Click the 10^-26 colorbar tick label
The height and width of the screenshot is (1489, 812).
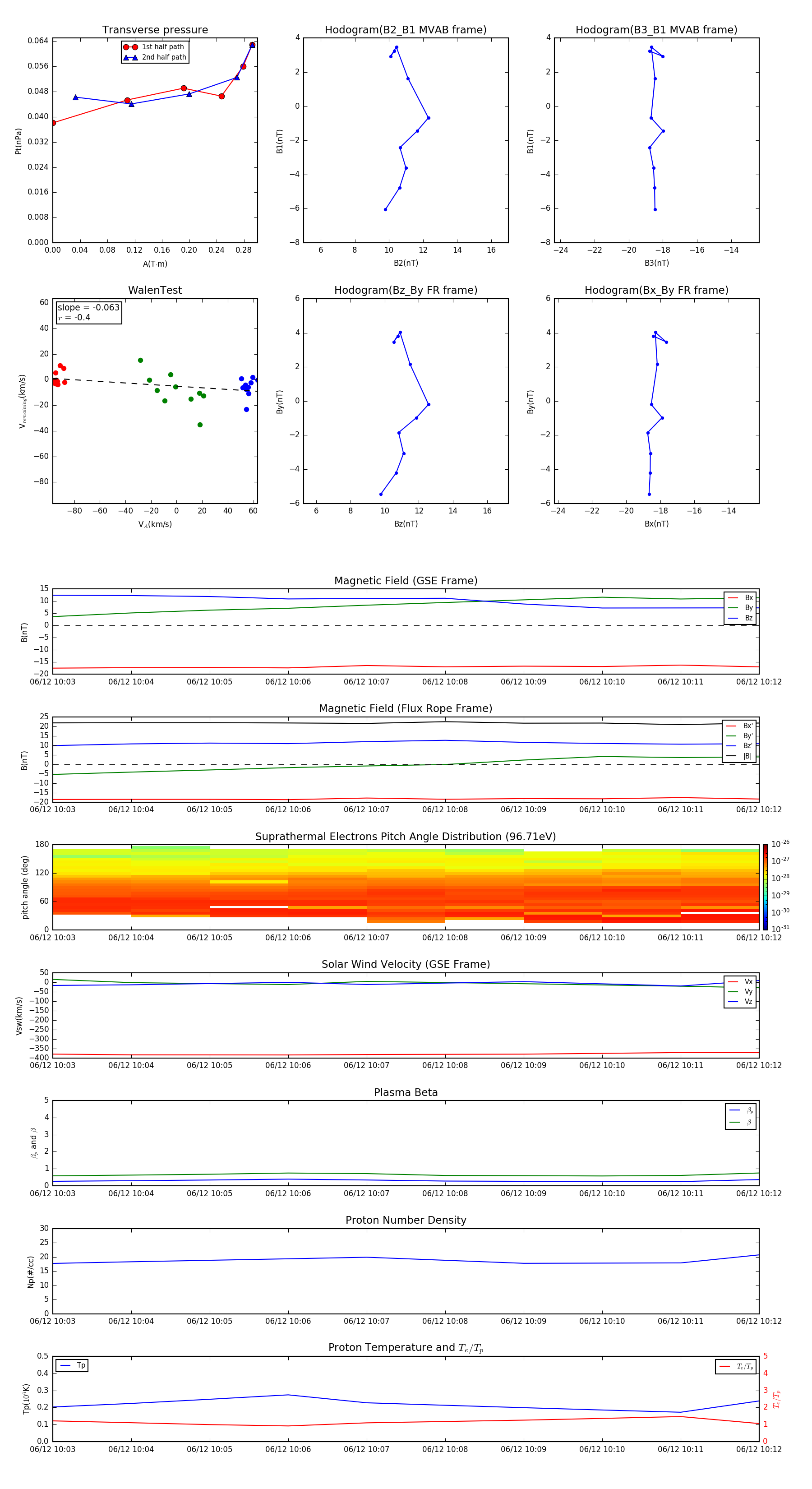pos(780,844)
